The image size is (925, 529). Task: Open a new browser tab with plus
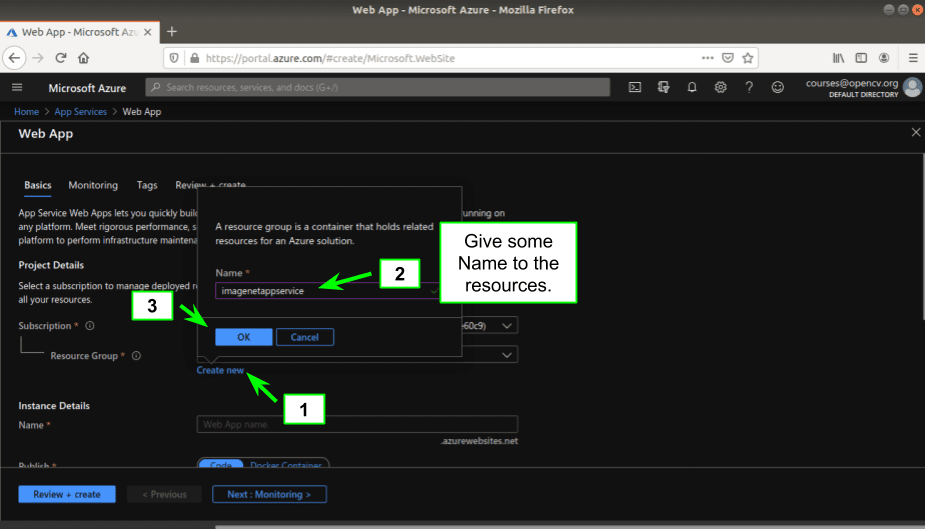point(172,32)
